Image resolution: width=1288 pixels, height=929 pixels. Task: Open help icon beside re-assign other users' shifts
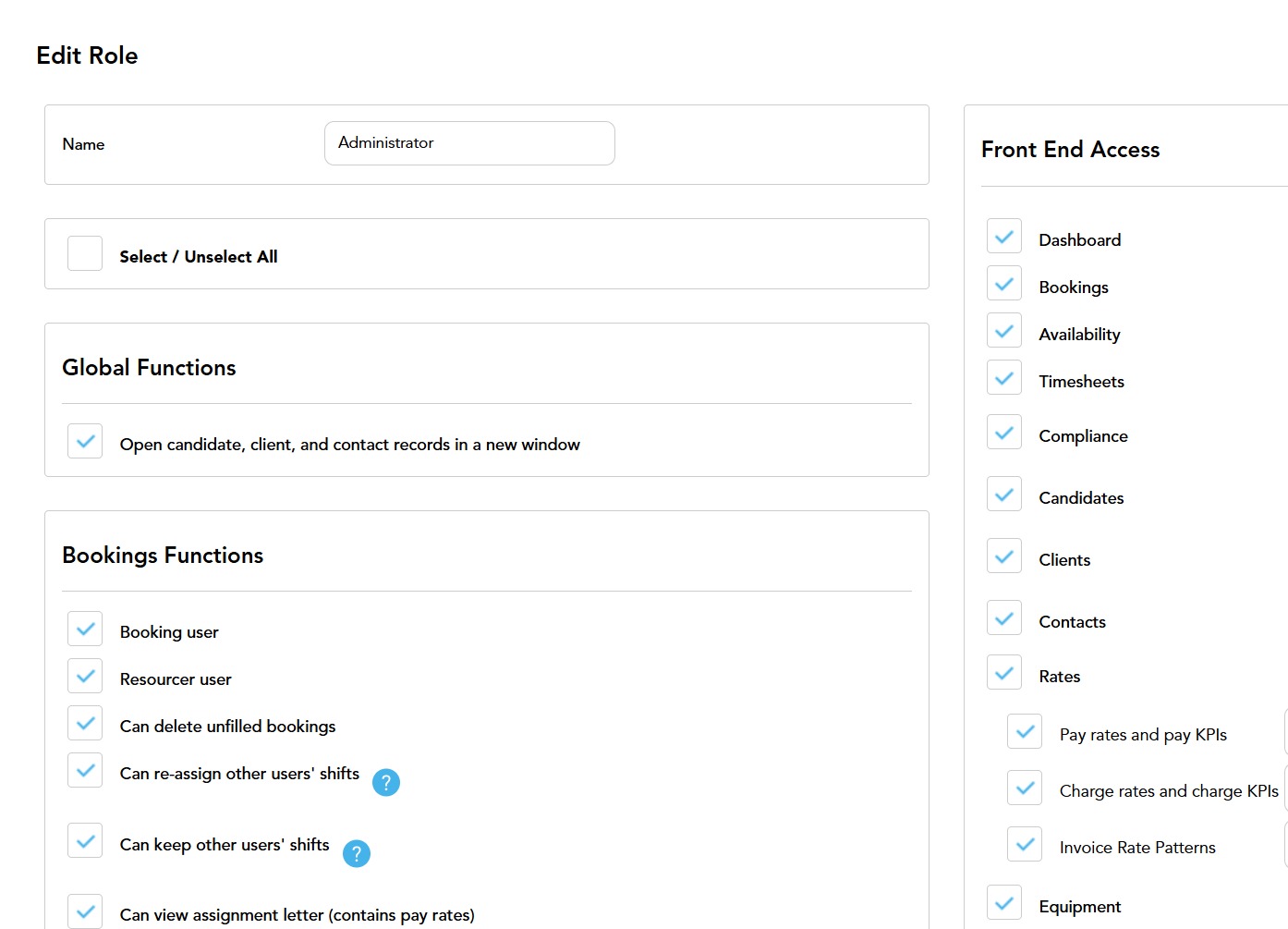(x=386, y=783)
